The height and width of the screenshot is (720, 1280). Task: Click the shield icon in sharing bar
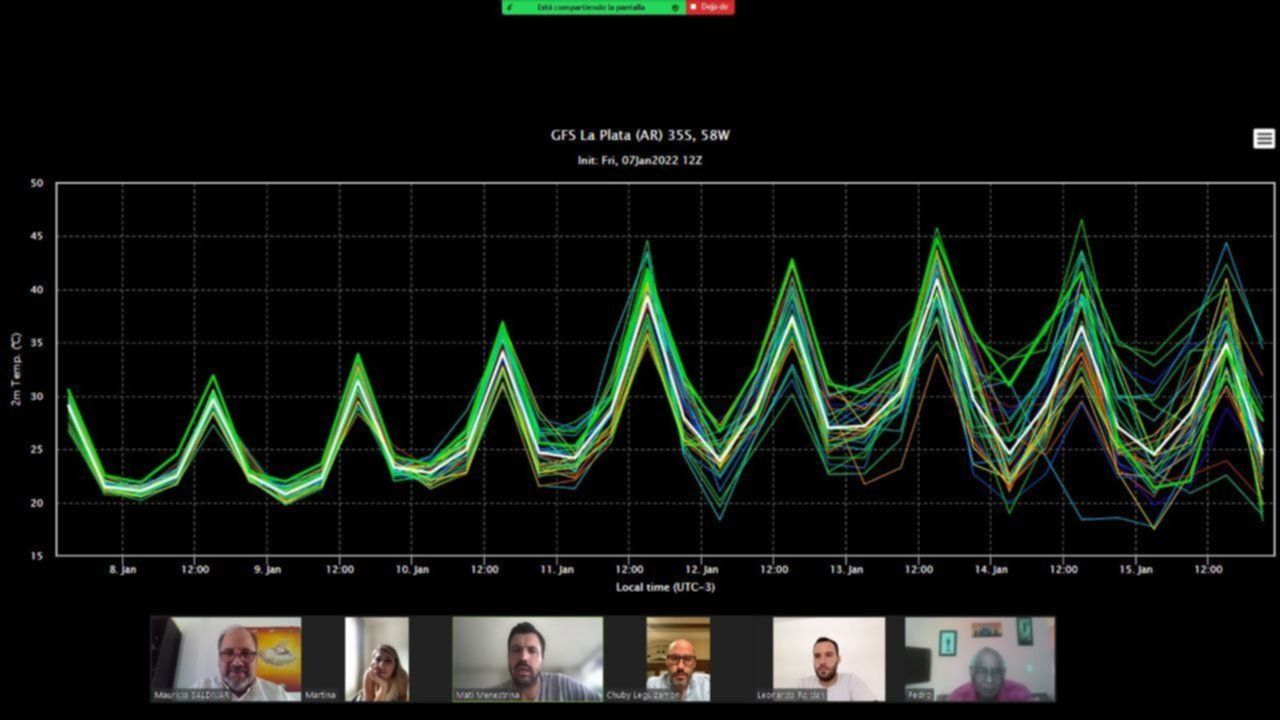point(676,7)
